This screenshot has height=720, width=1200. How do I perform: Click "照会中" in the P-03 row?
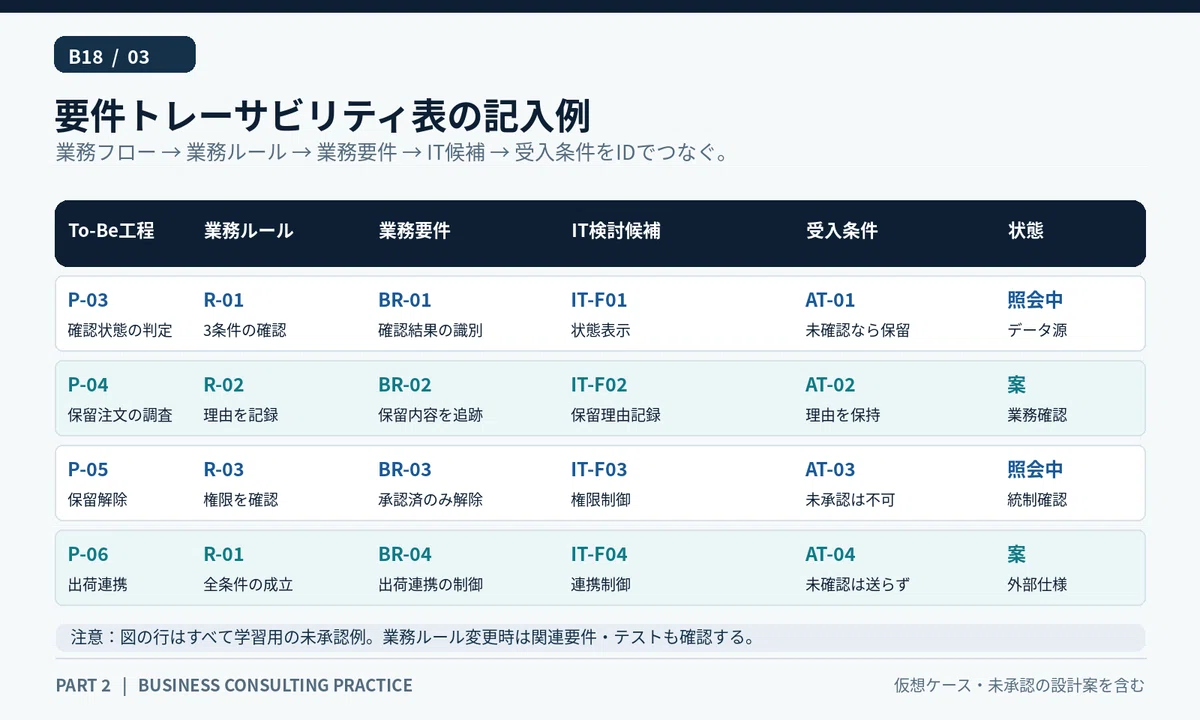pyautogui.click(x=1035, y=300)
